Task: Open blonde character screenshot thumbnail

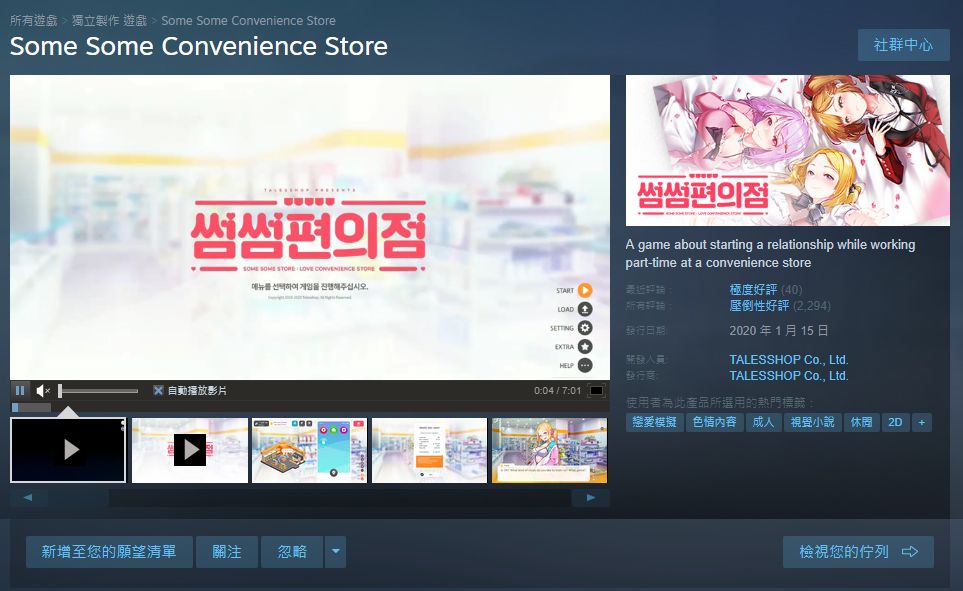Action: 550,450
